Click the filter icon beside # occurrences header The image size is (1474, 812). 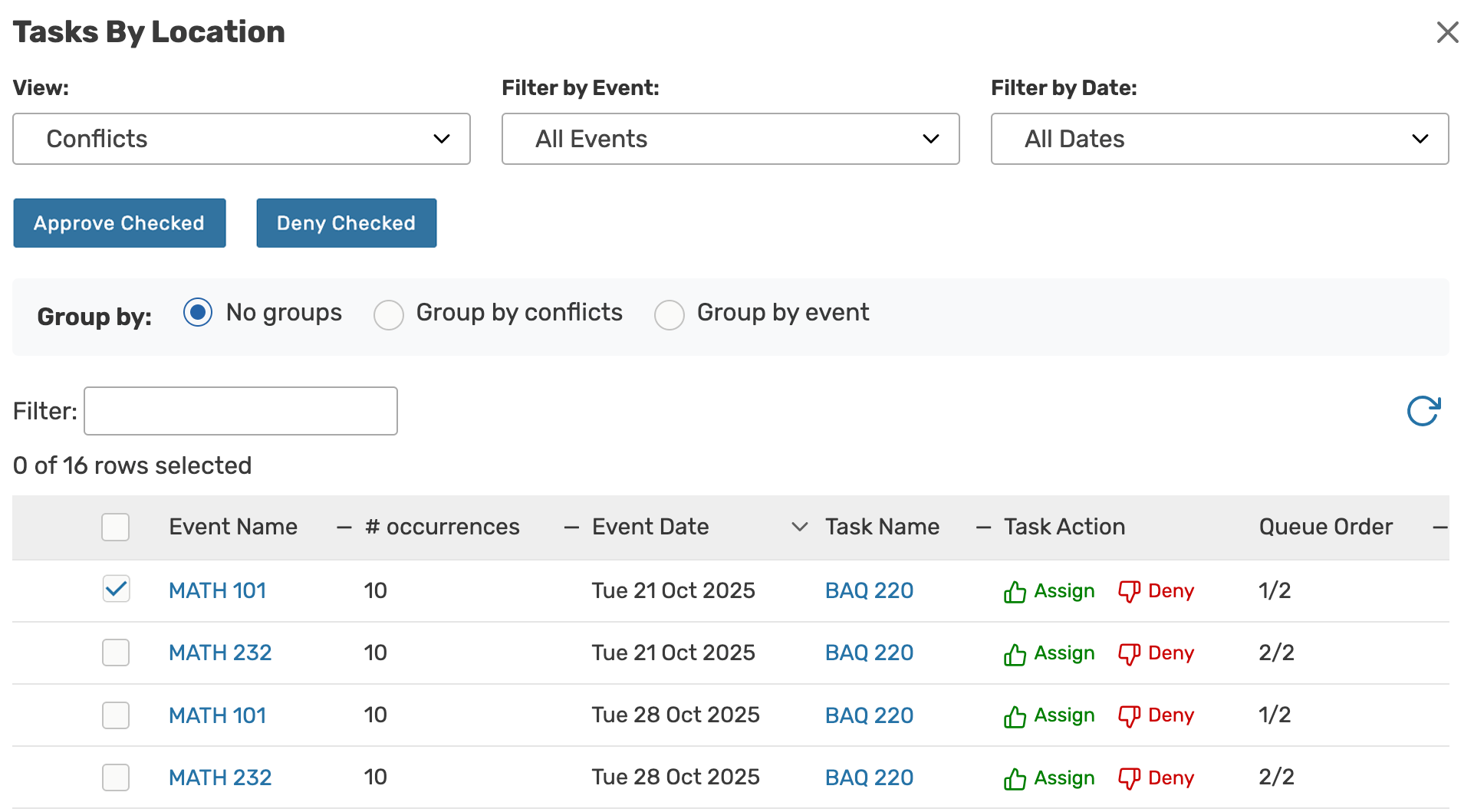pyautogui.click(x=342, y=527)
